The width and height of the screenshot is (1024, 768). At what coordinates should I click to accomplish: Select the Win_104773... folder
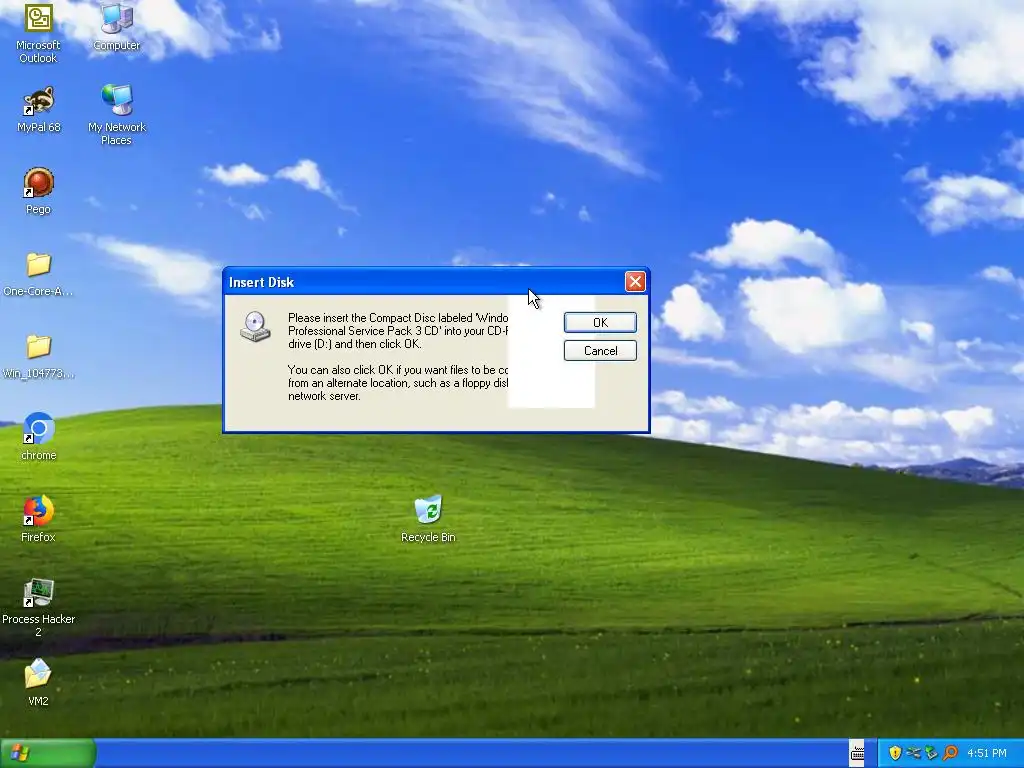tap(38, 356)
